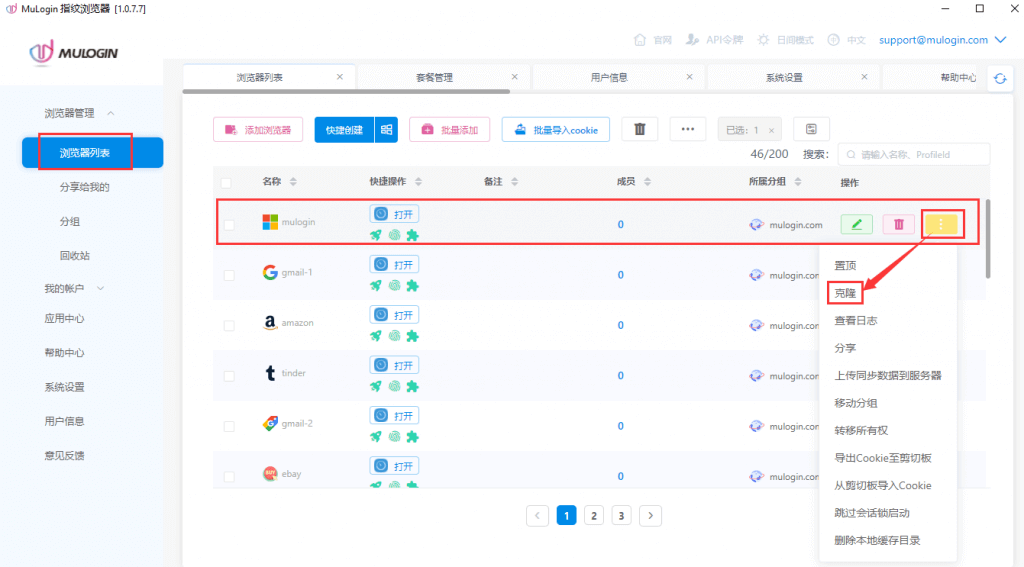Click the pink delete icon in mulogin row

898,224
